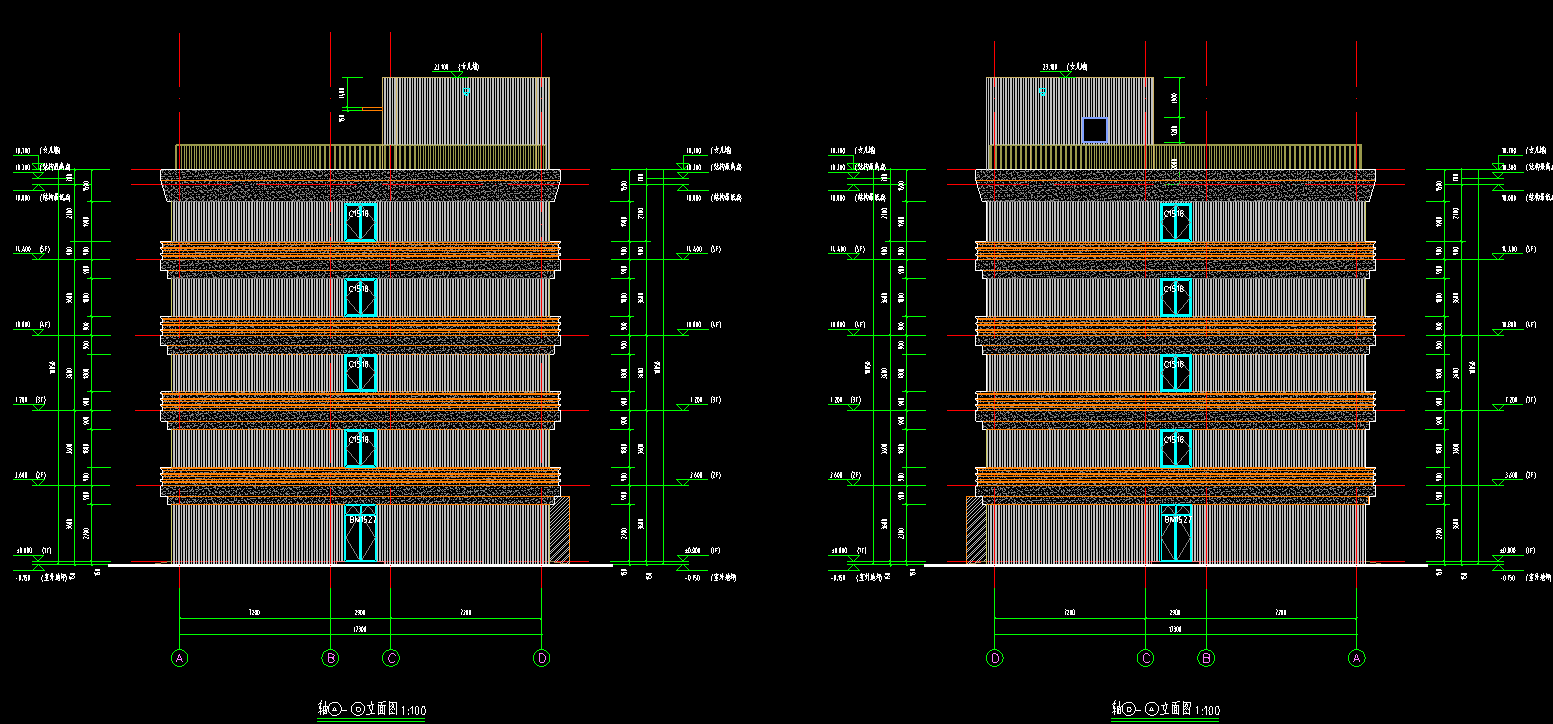Click axis bubble D in left elevation

(541, 658)
